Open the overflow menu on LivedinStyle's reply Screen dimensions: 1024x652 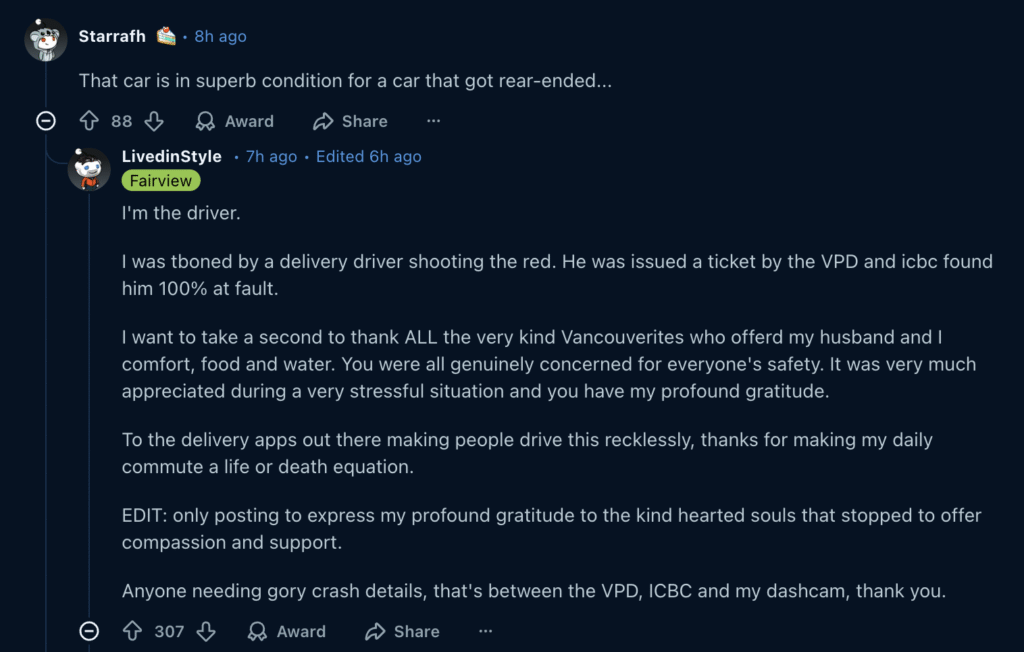(x=485, y=631)
